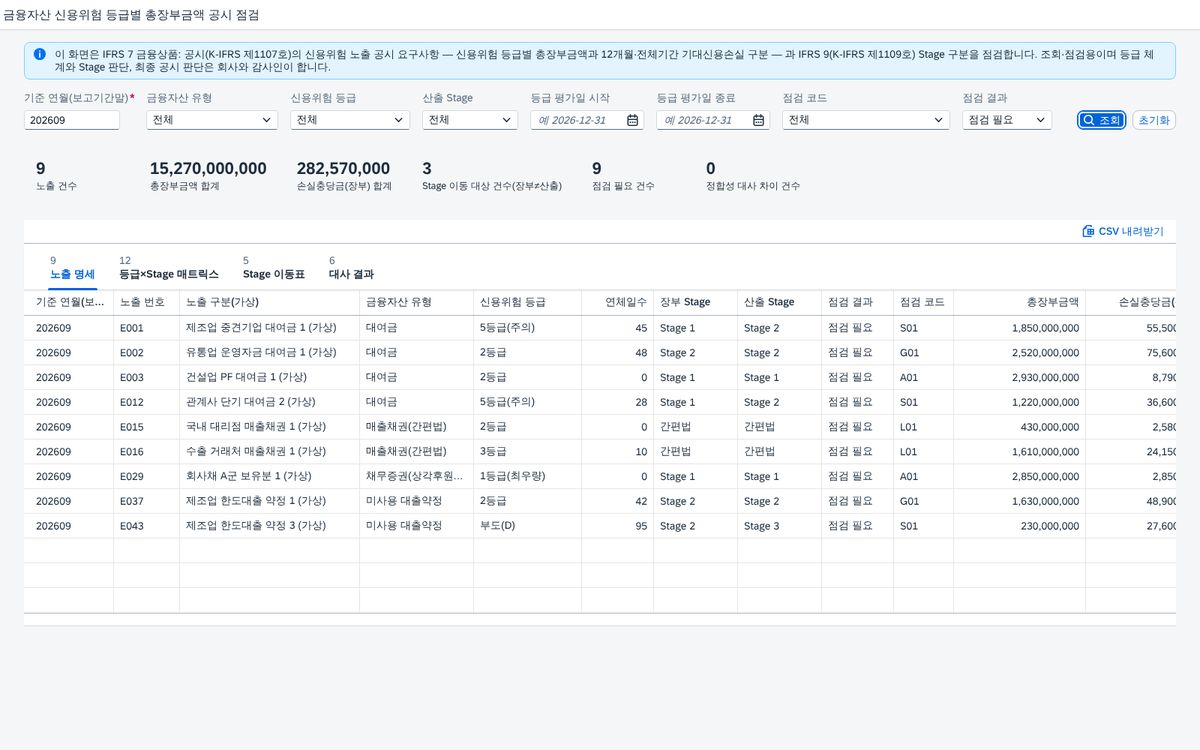1200x750 pixels.
Task: Click 건설업 PF 대여금 1 (가상) cell
Action: 269,378
